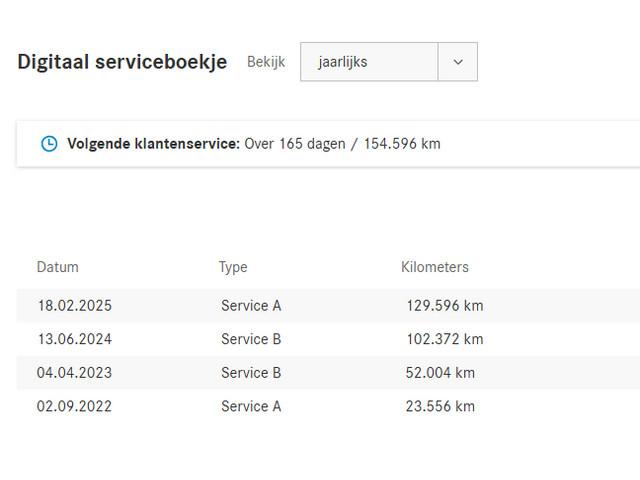Open the 04.04.2023 service entry
The width and height of the screenshot is (640, 480).
[x=328, y=373]
